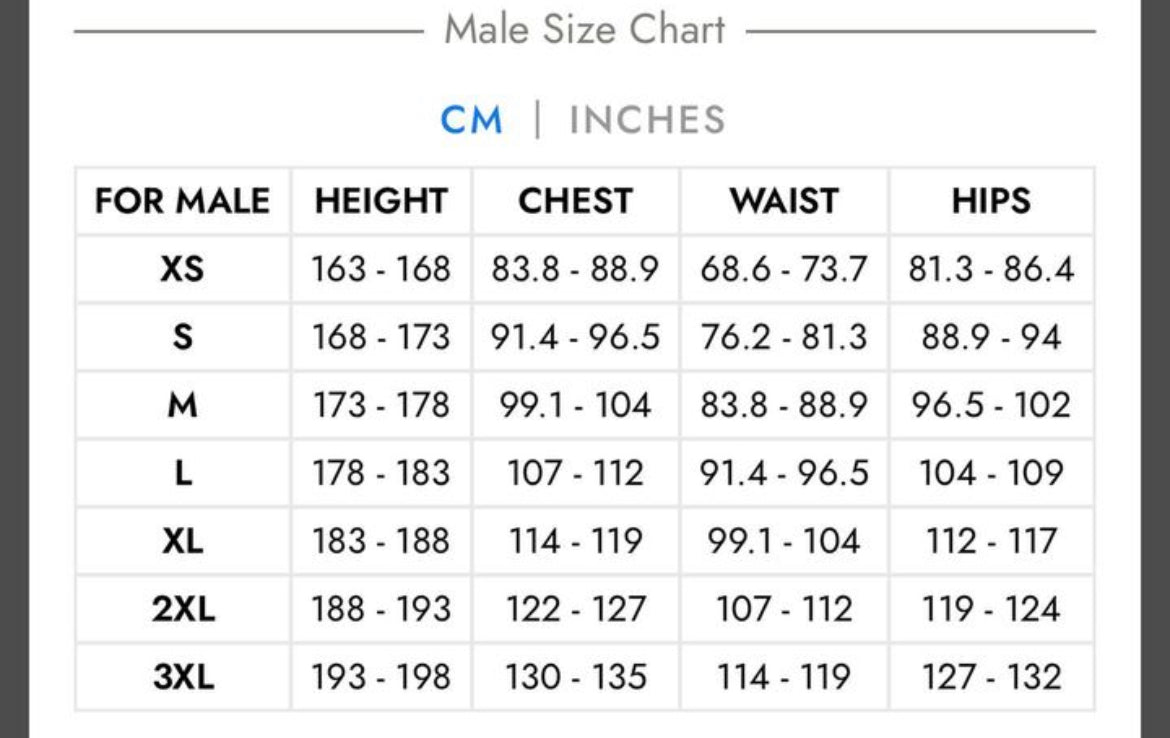Switch units to INCHES tab
The height and width of the screenshot is (738, 1170).
coord(647,121)
